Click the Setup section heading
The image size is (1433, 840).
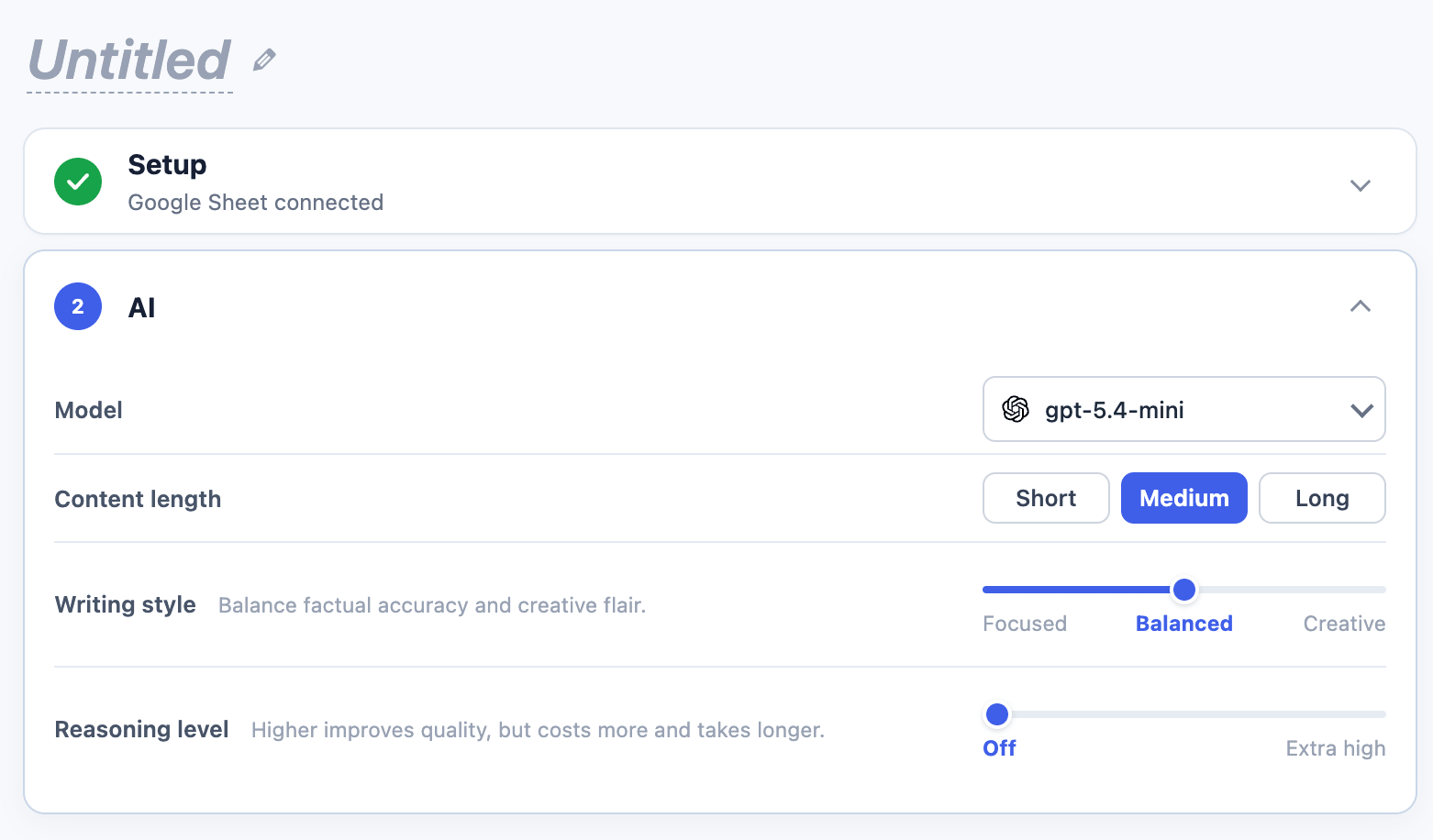pyautogui.click(x=167, y=164)
